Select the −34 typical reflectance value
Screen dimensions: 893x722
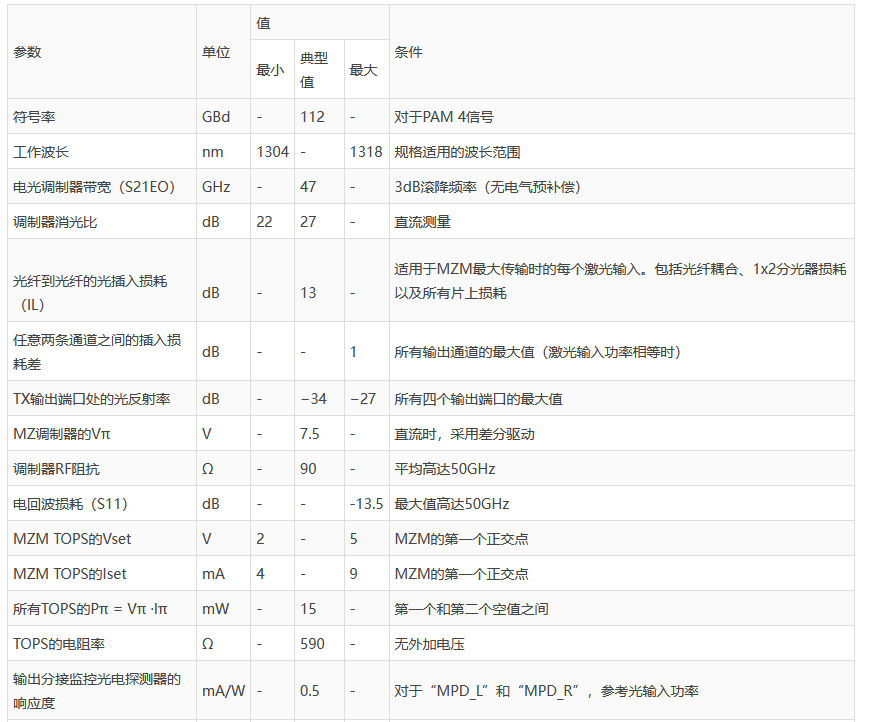[x=314, y=399]
